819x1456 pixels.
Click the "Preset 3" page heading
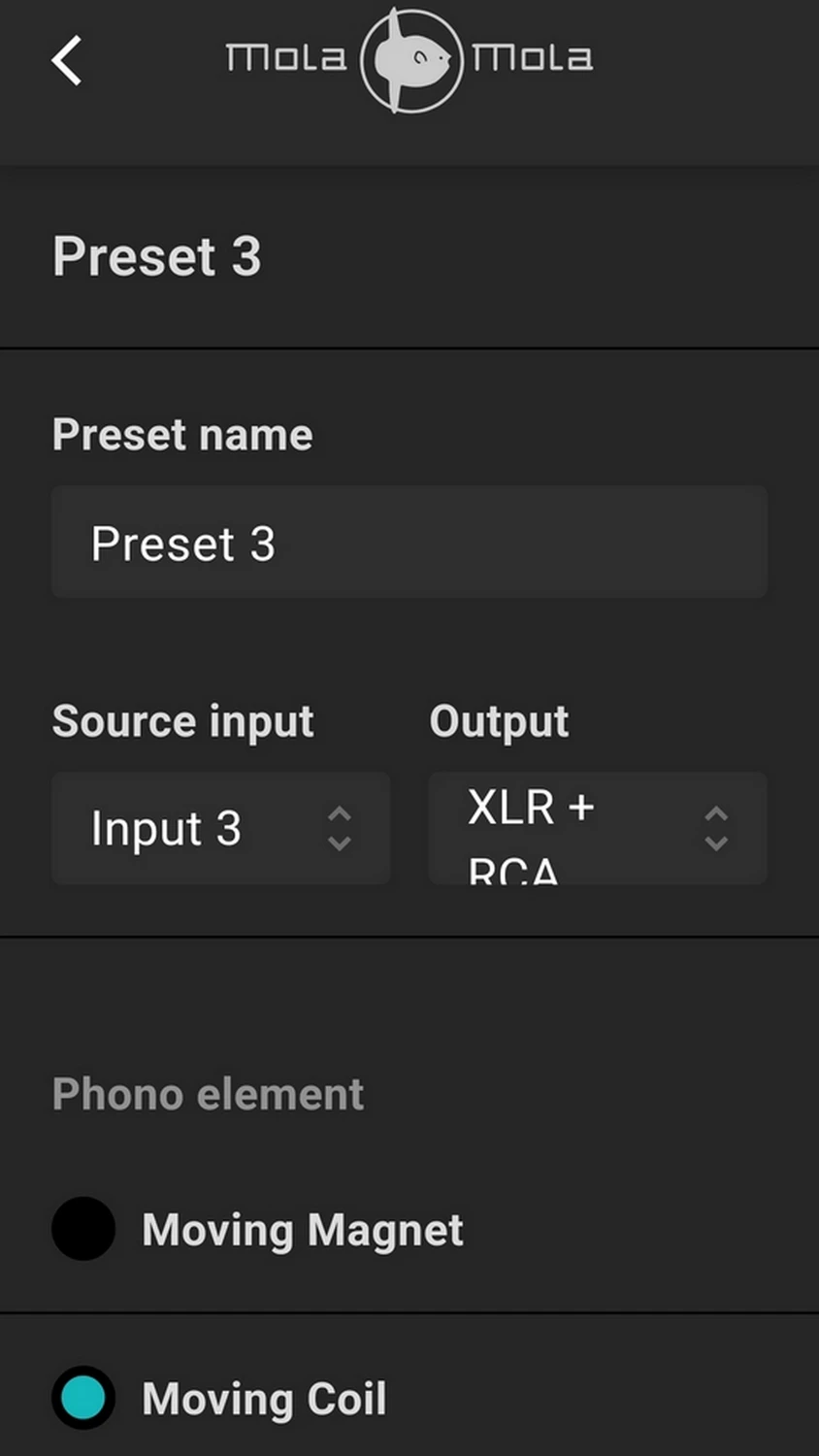coord(157,256)
